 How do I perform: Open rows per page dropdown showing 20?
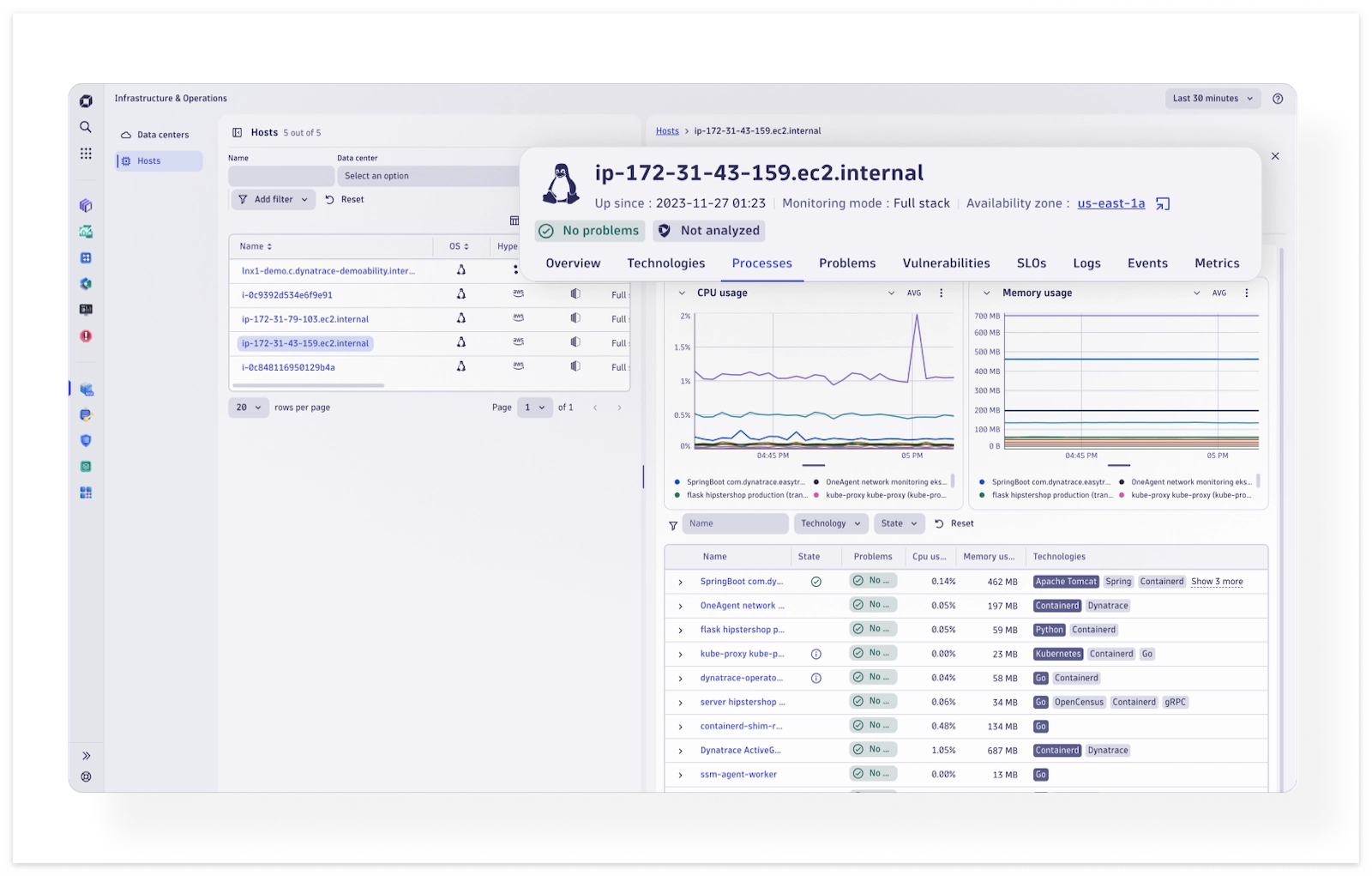249,408
